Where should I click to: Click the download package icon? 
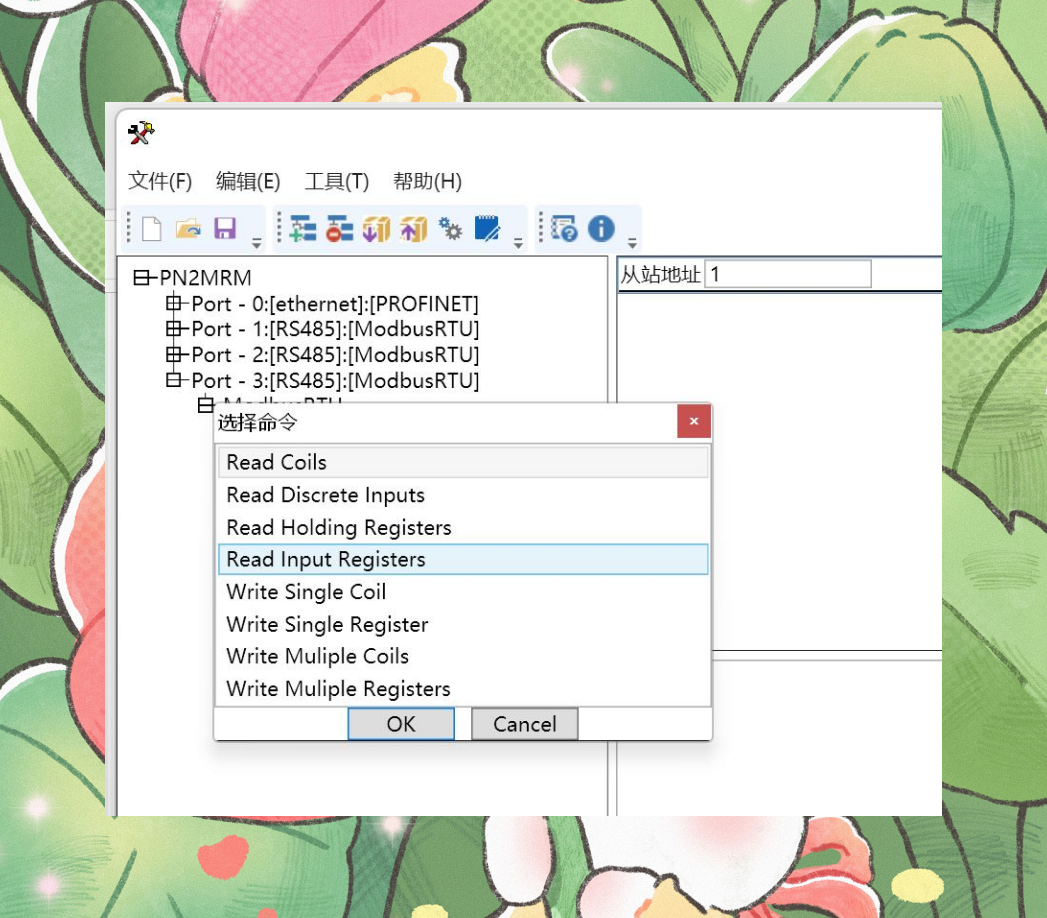(x=376, y=229)
